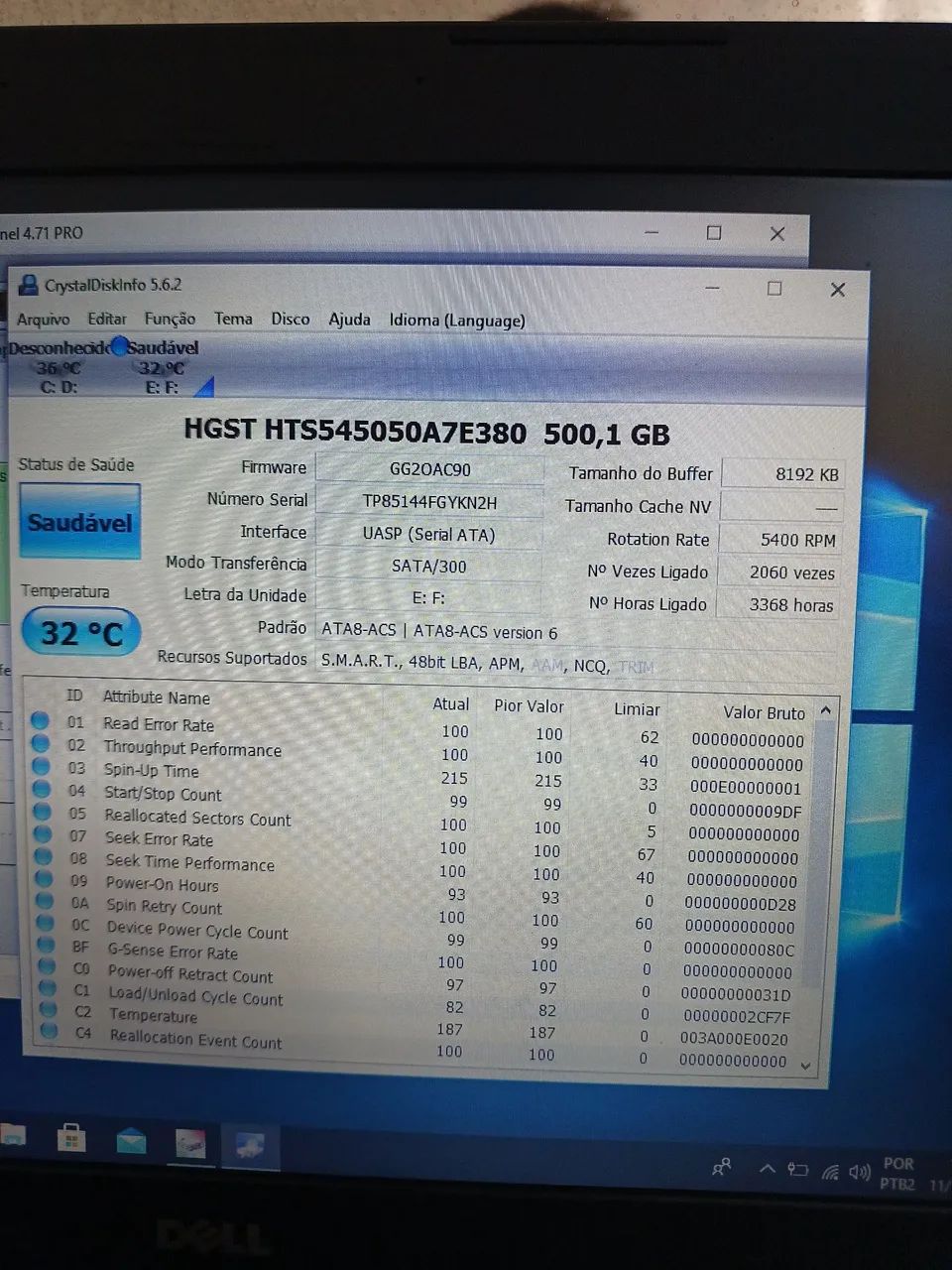Open the volume speaker tray icon

(x=860, y=1172)
